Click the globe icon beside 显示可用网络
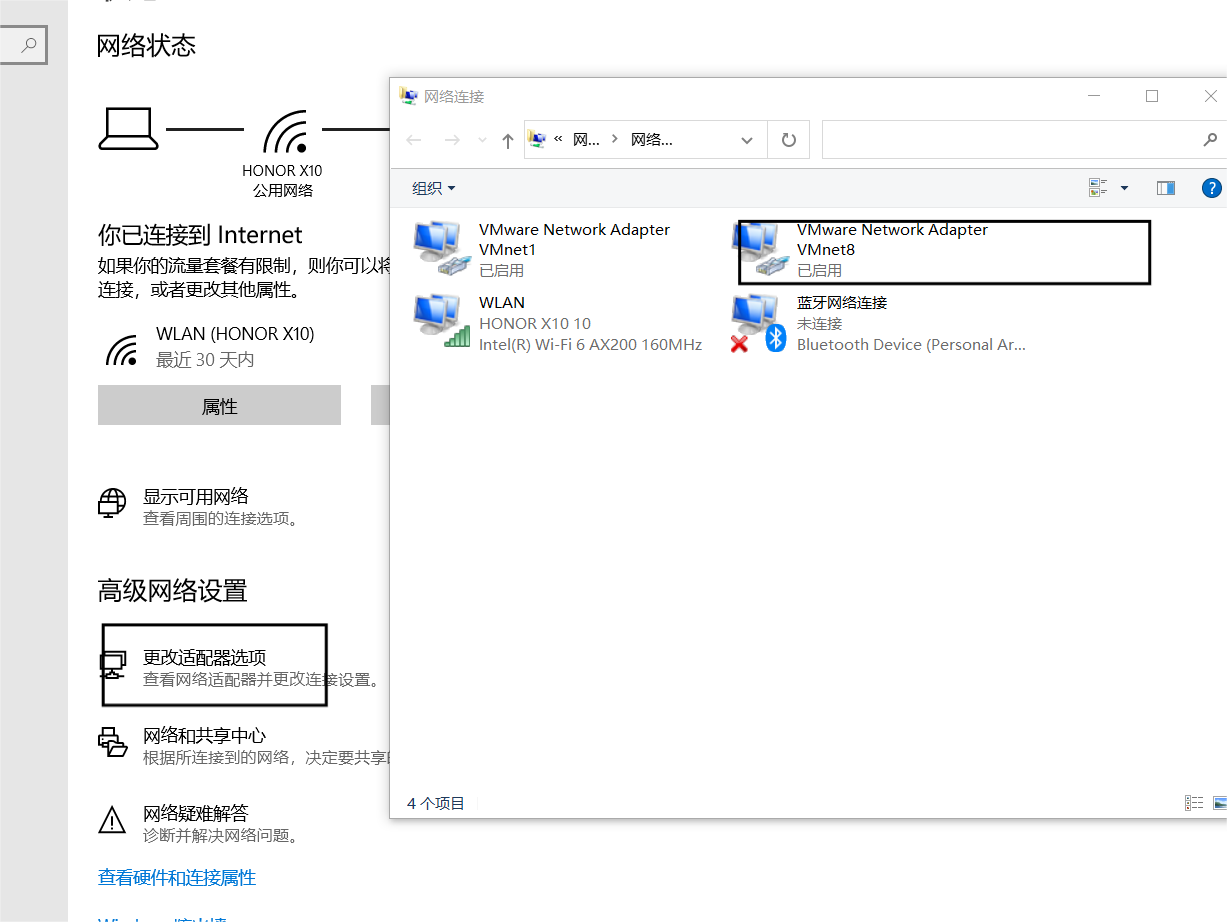The image size is (1227, 922). click(x=112, y=503)
